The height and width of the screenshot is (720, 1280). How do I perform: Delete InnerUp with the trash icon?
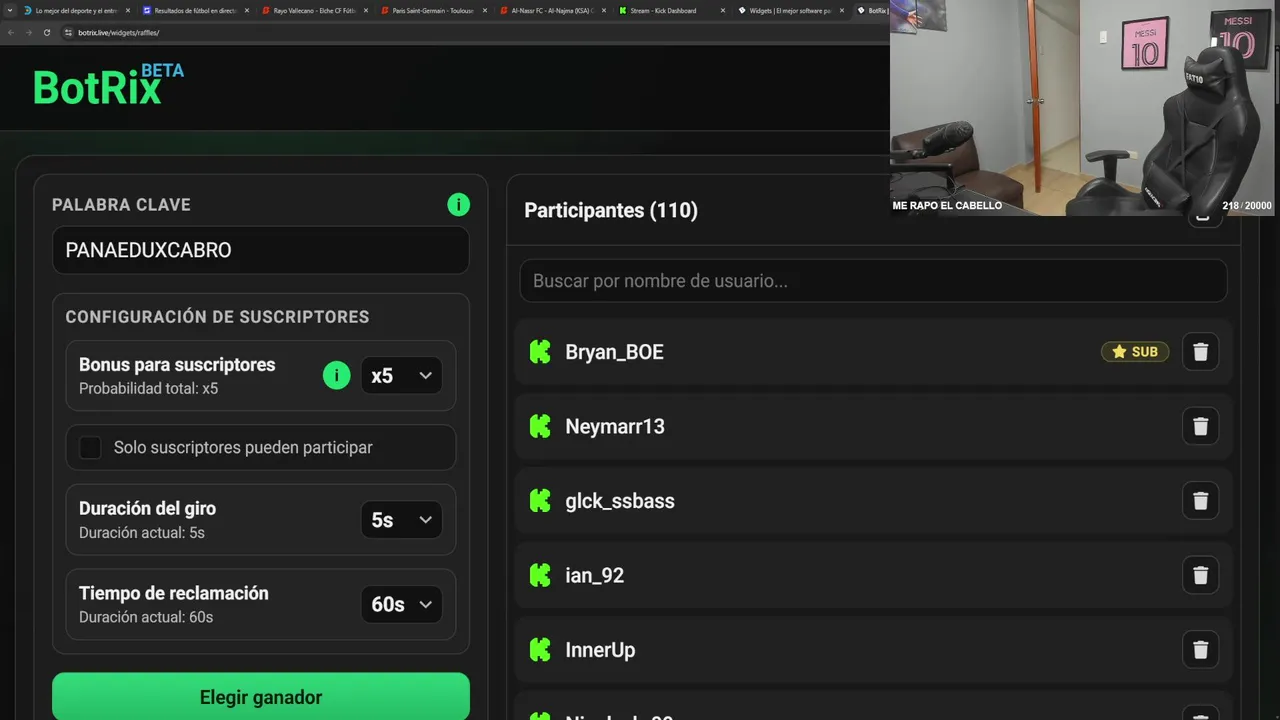pyautogui.click(x=1201, y=650)
